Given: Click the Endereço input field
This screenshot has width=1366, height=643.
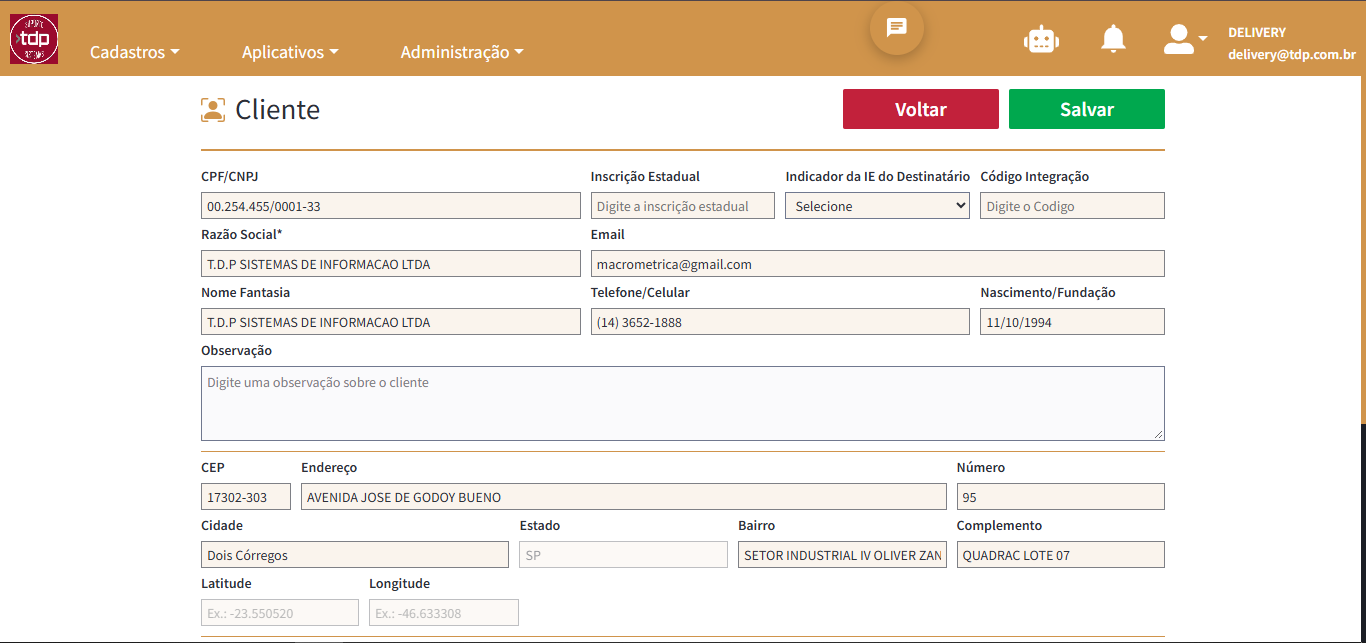Looking at the screenshot, I should coord(624,497).
